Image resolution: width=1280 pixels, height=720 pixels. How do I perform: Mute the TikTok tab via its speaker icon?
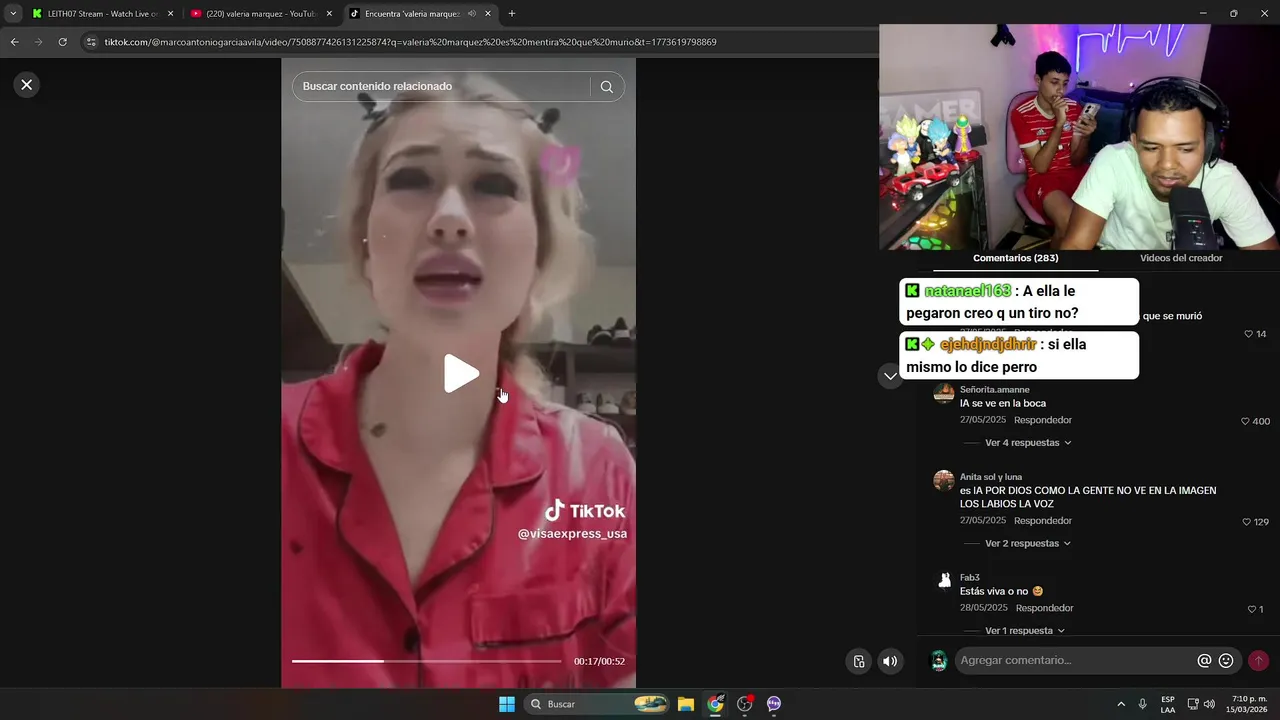tap(471, 14)
